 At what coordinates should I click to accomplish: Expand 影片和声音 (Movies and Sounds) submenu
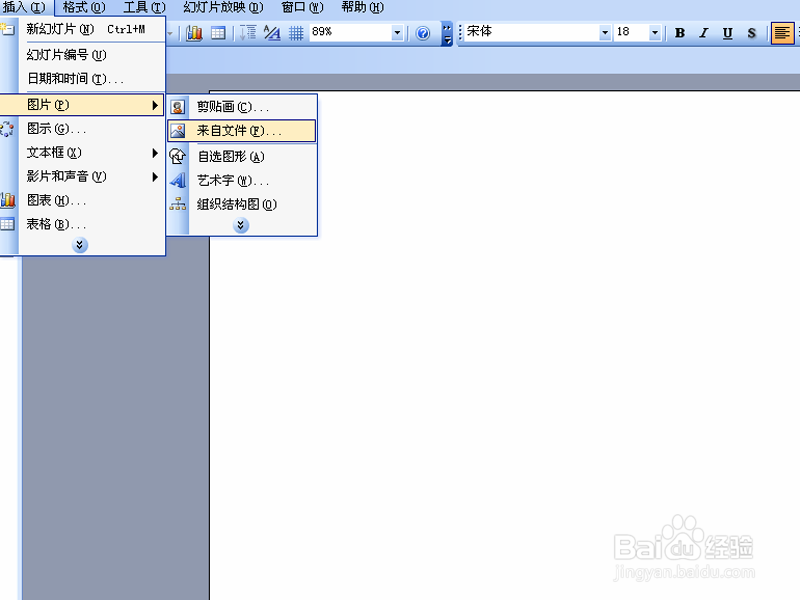pos(83,177)
